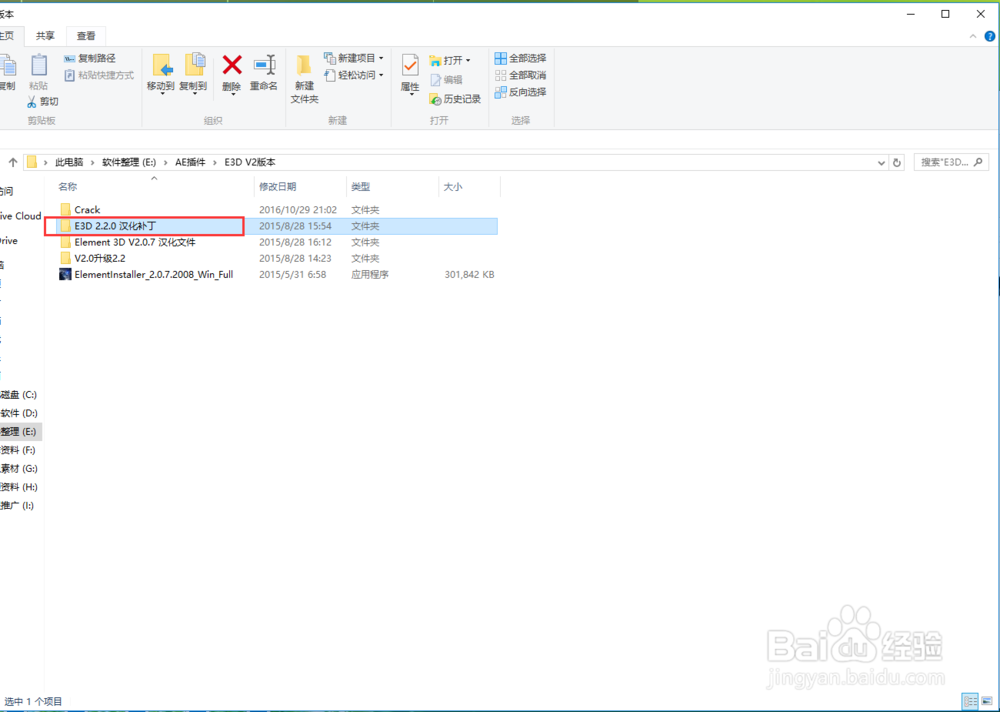
Task: Select drive (F:) in navigation pane
Action: point(19,450)
